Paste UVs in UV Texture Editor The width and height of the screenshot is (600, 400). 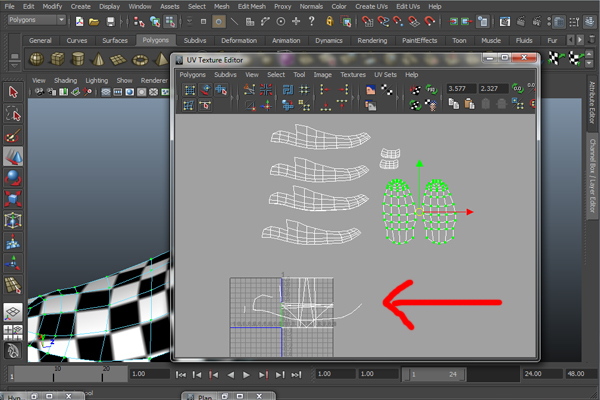(470, 104)
